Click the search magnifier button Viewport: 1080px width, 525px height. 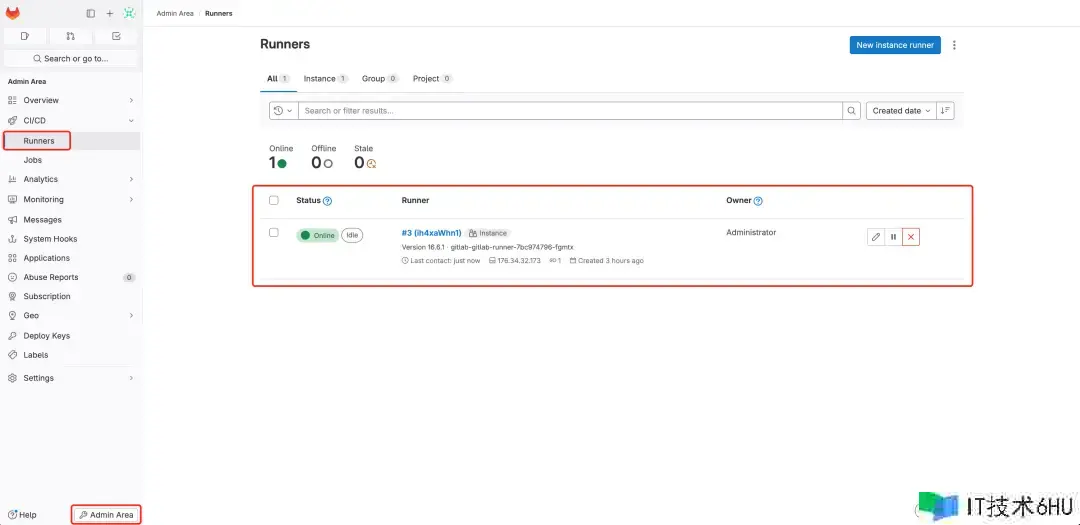pyautogui.click(x=851, y=111)
